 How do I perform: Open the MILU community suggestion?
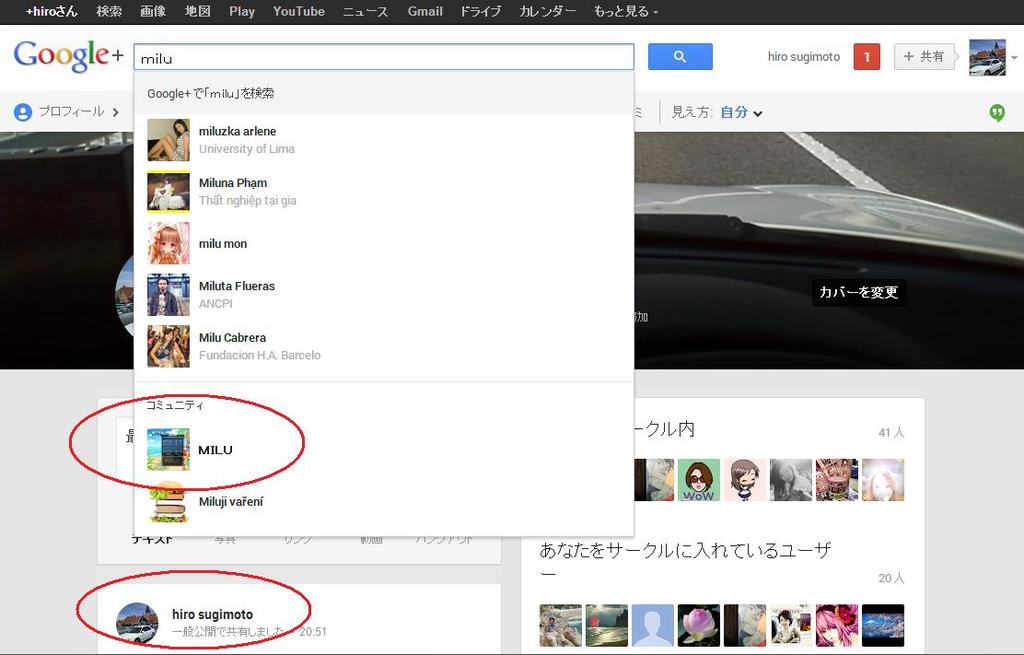pyautogui.click(x=383, y=449)
